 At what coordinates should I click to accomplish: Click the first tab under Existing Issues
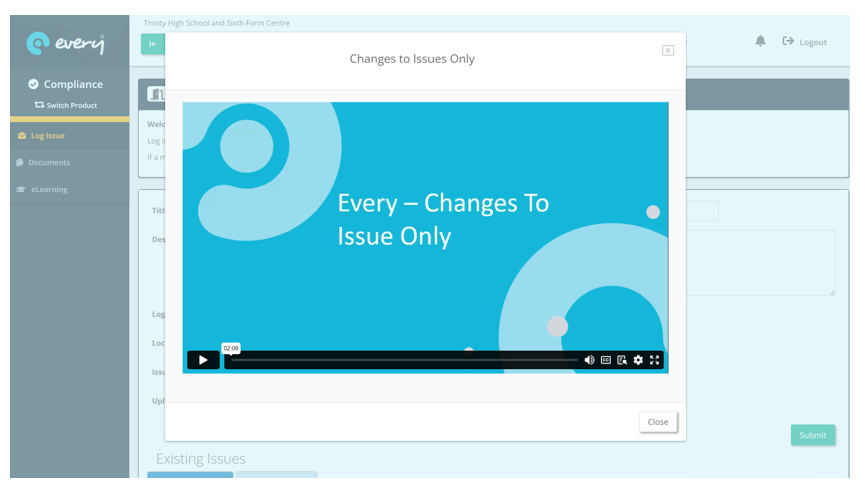click(190, 475)
